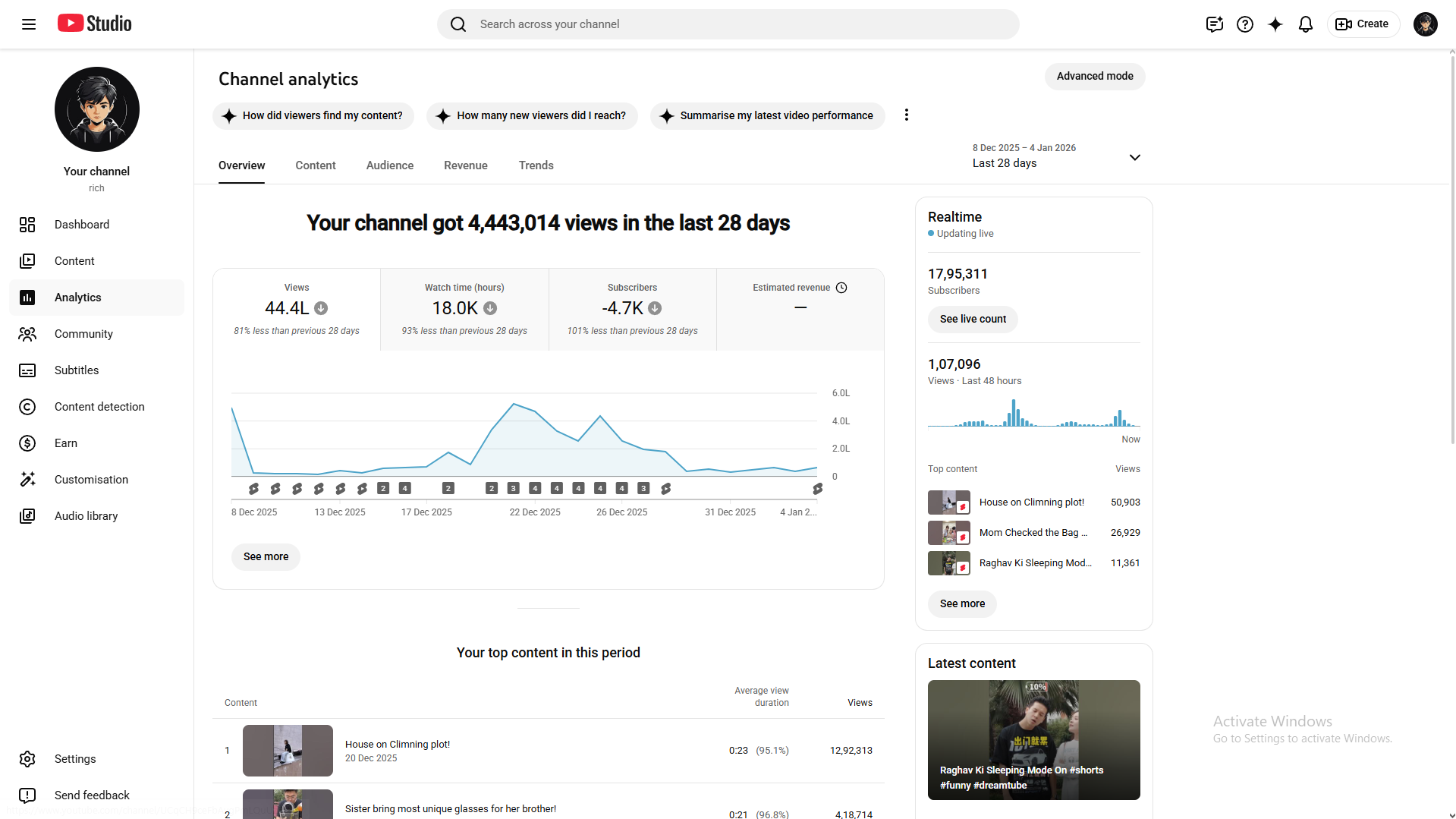Select the AI assistant sparkle icon

pyautogui.click(x=1275, y=24)
